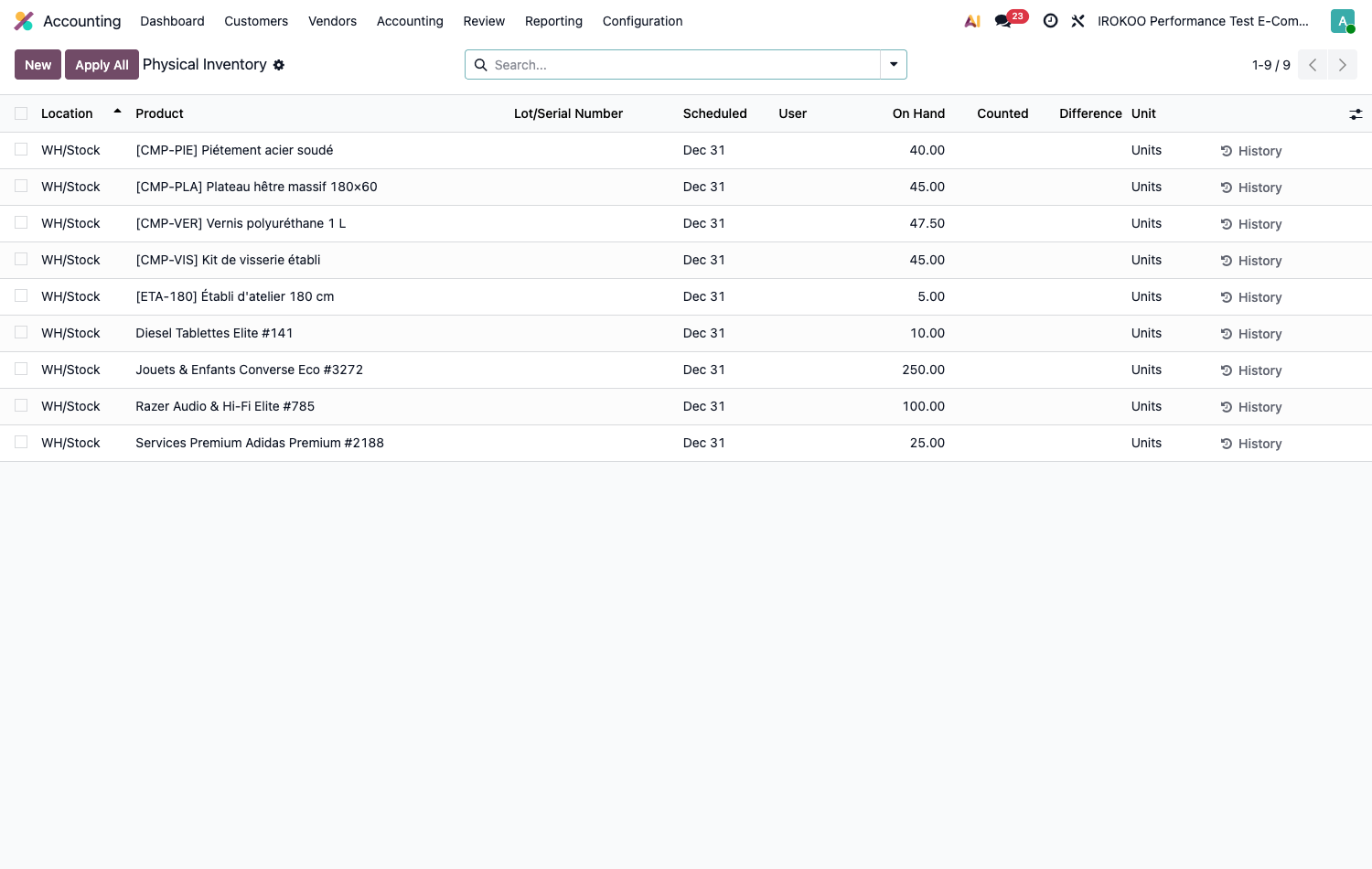Go to the previous page arrow

pyautogui.click(x=1313, y=65)
